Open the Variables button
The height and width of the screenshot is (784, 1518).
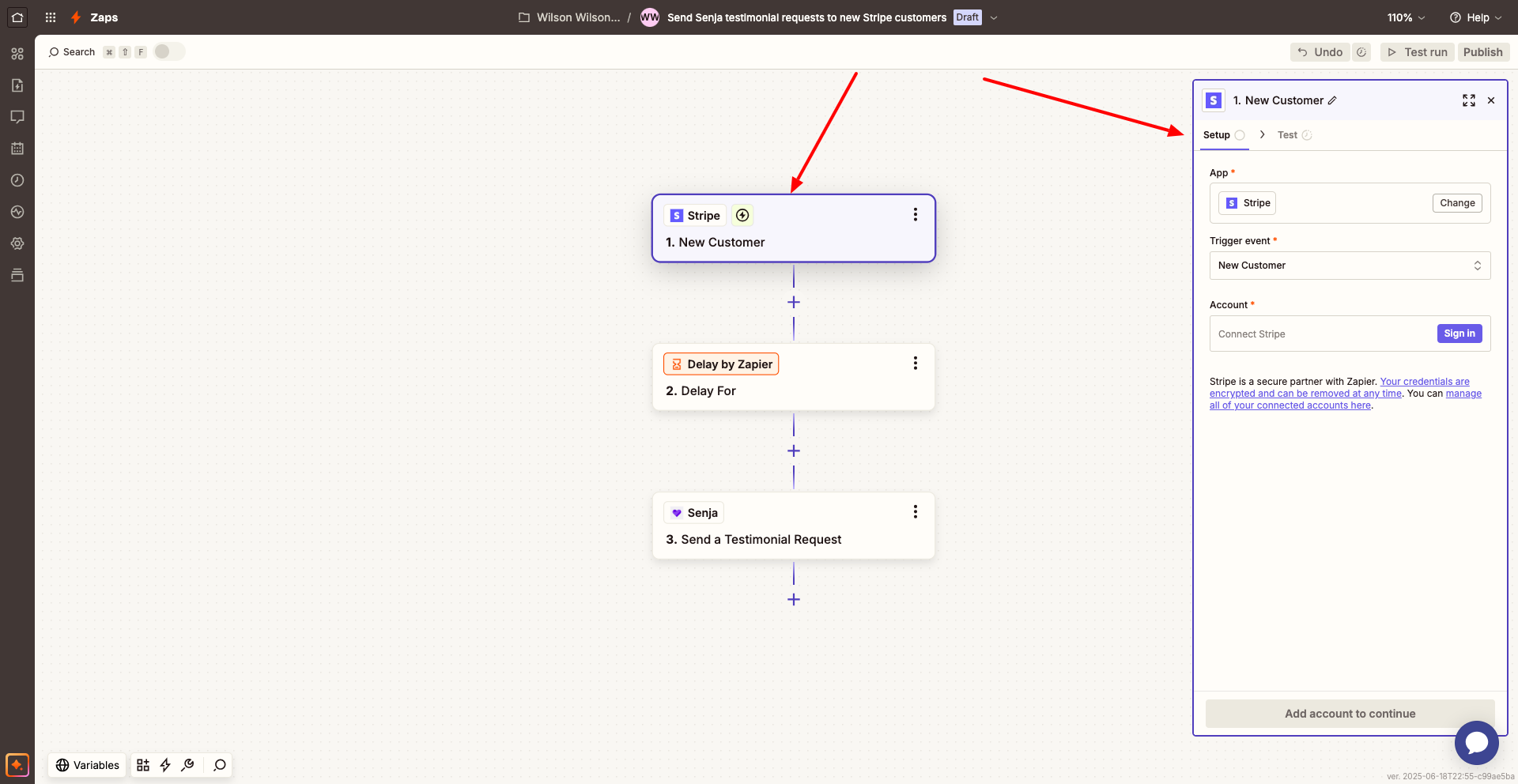pos(88,765)
